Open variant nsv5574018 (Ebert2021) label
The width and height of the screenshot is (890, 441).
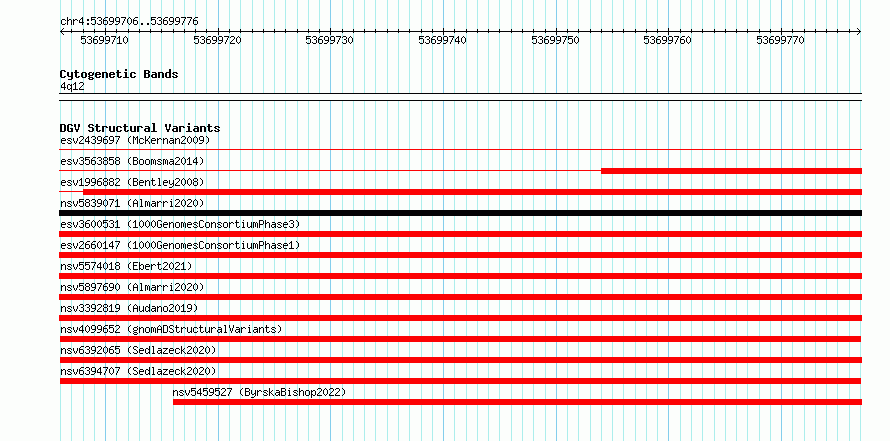tap(126, 266)
